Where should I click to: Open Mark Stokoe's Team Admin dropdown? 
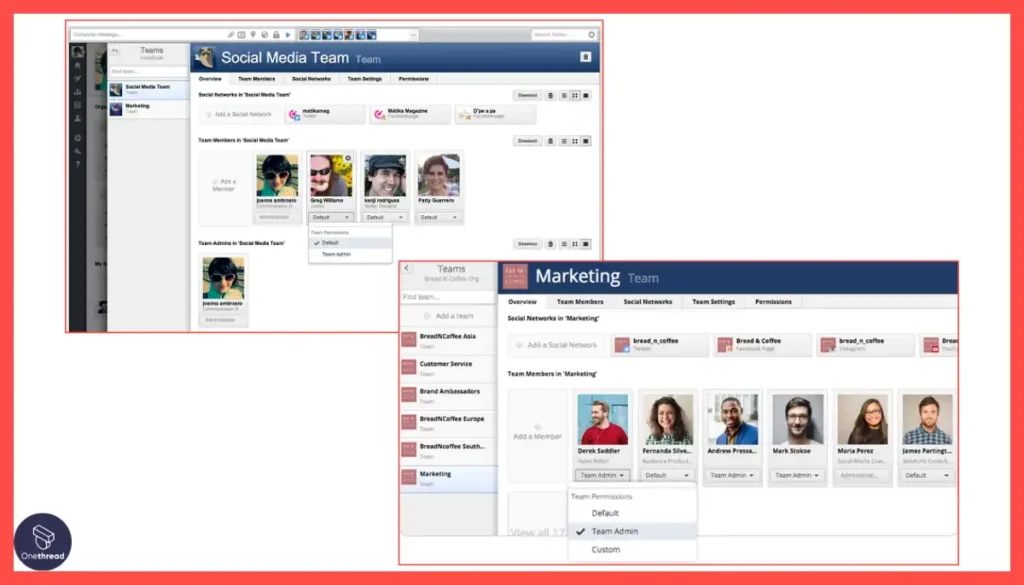(797, 475)
